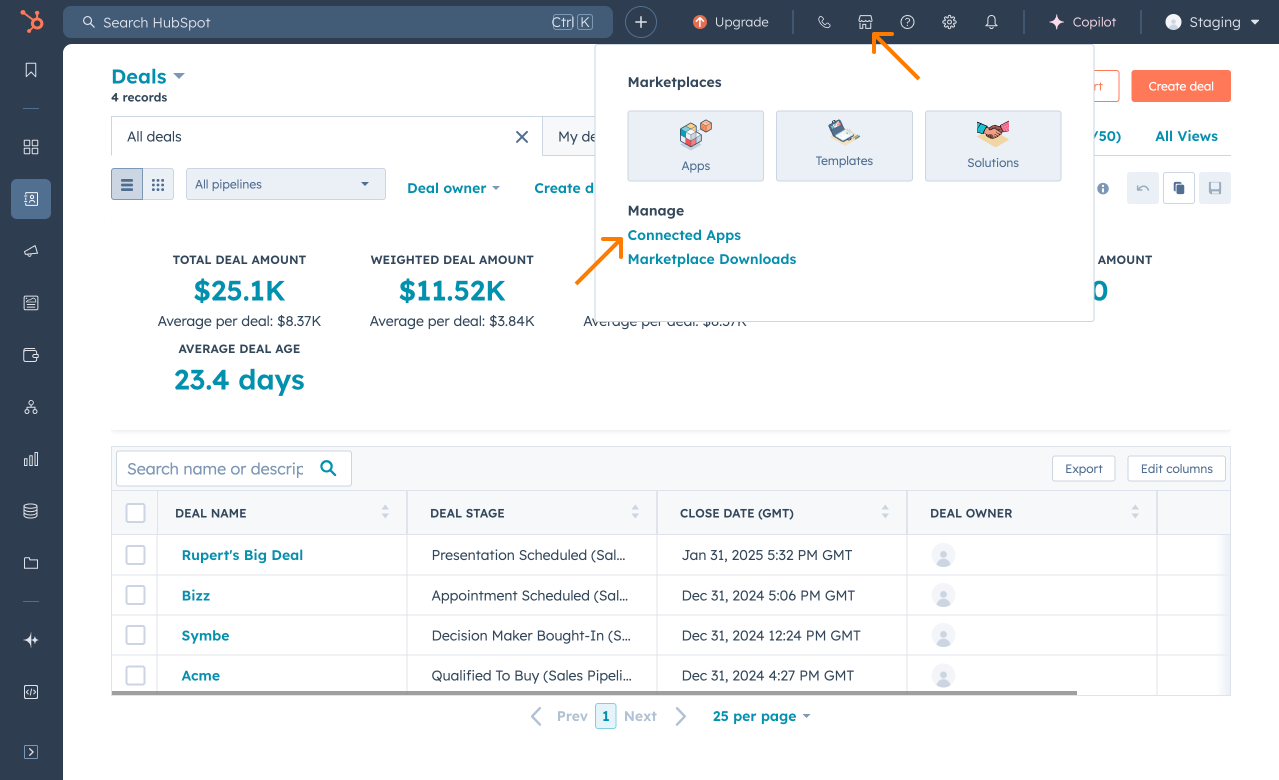
Task: Open the Deal owner filter dropdown
Action: (453, 188)
